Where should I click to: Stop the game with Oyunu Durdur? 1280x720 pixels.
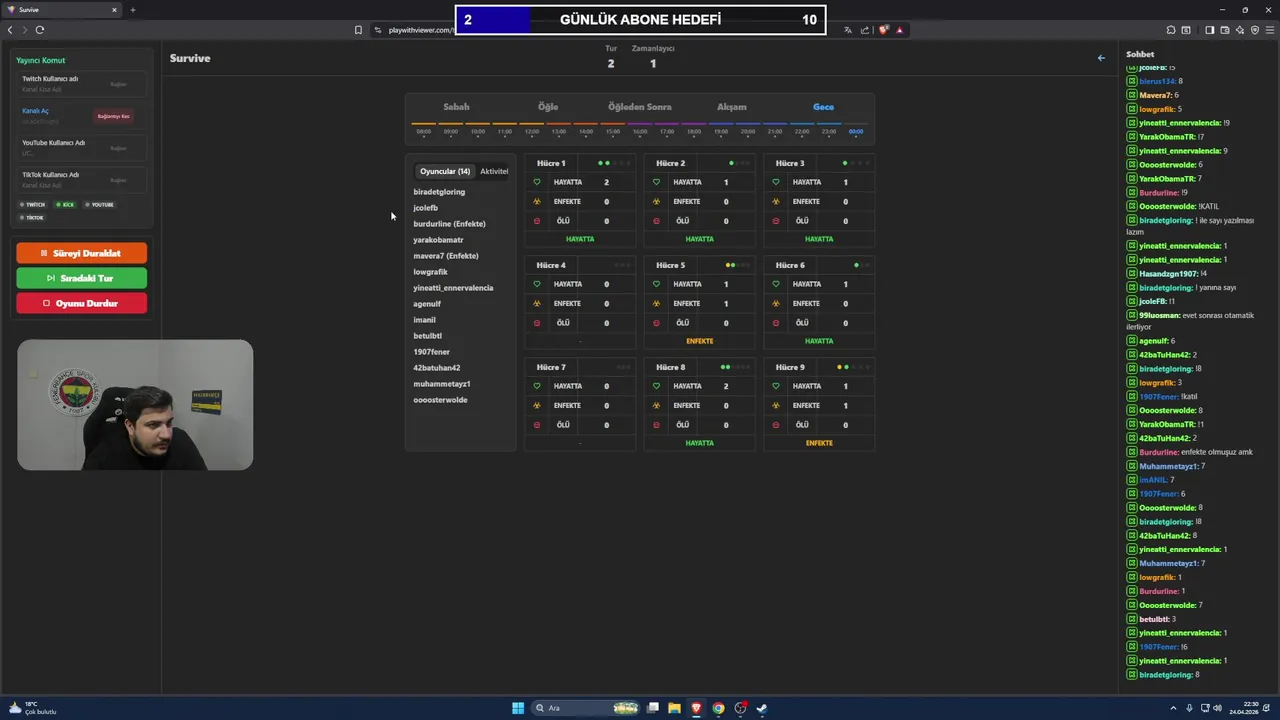click(x=82, y=303)
